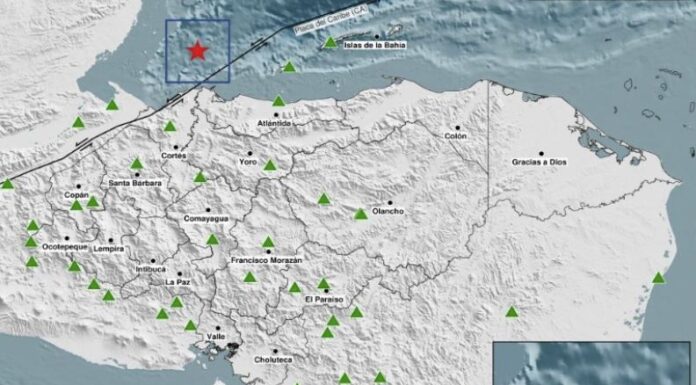Screen dimensions: 696x385
Task: Click the 'Choluteca' department label
Action: click(273, 360)
